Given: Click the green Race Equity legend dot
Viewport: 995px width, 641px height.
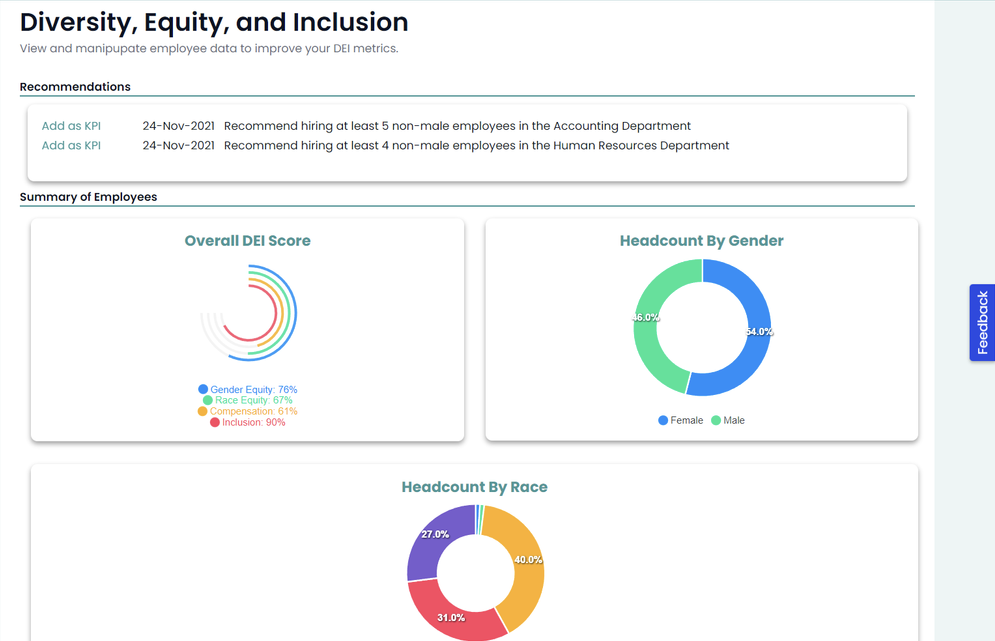Looking at the screenshot, I should (x=208, y=401).
